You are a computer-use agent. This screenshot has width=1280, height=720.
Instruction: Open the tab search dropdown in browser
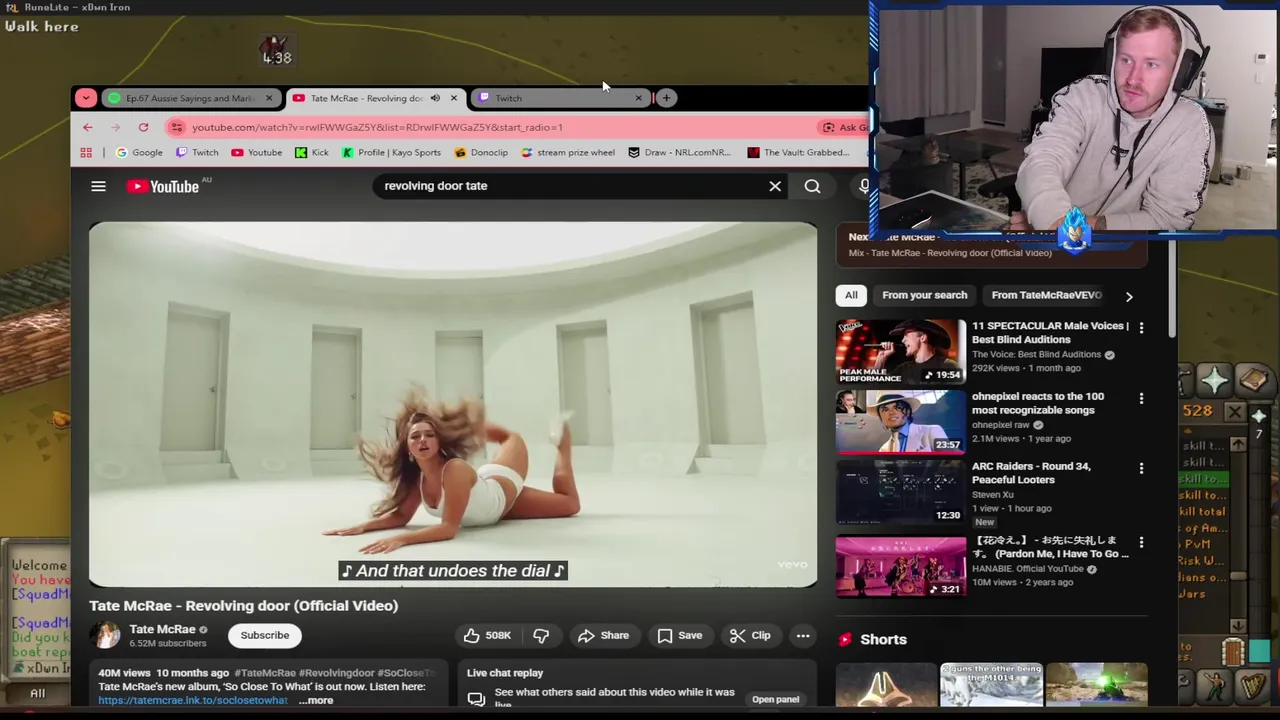(86, 98)
